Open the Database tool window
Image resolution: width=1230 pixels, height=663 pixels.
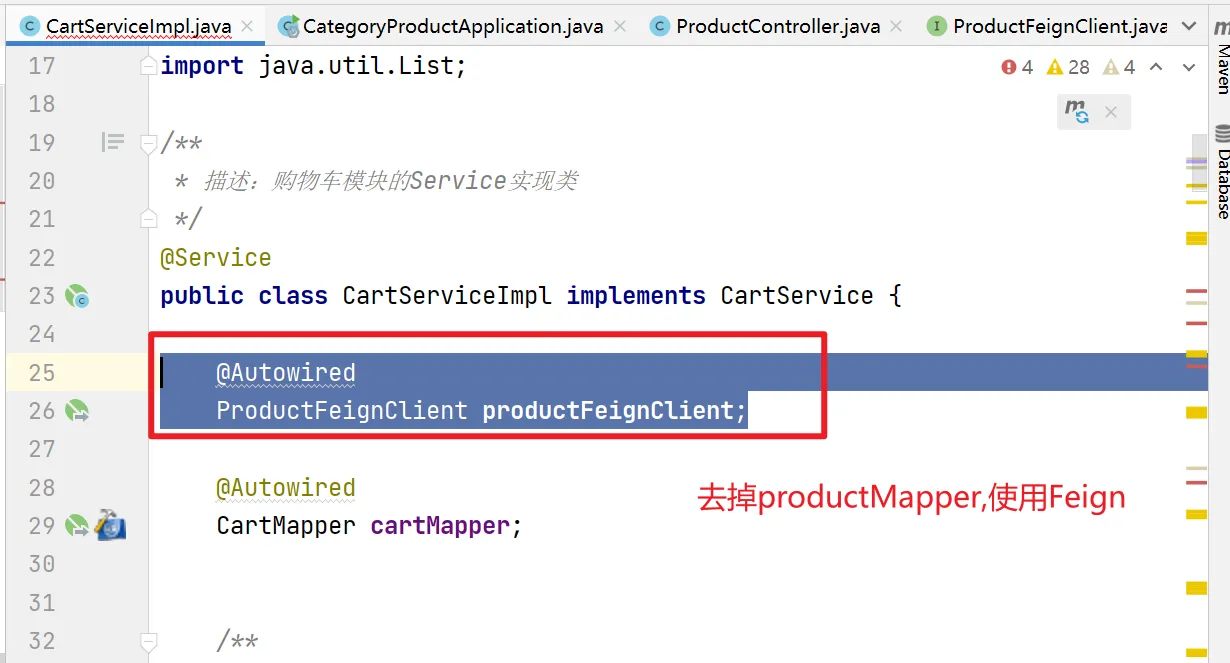(1221, 175)
